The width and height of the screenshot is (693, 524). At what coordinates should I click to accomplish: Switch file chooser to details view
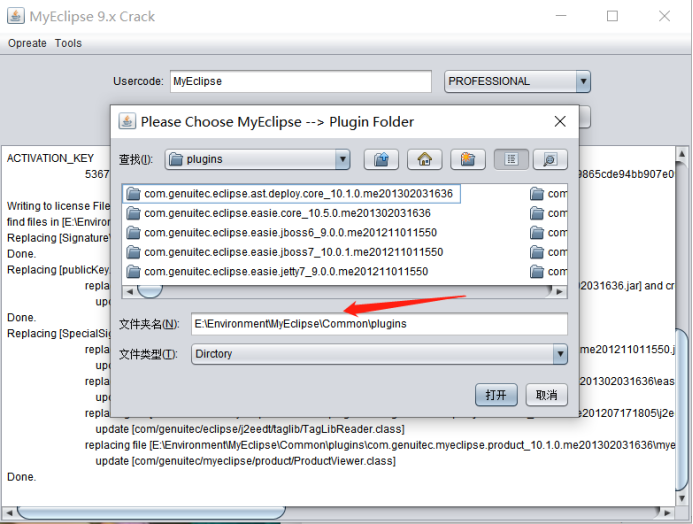tap(550, 159)
